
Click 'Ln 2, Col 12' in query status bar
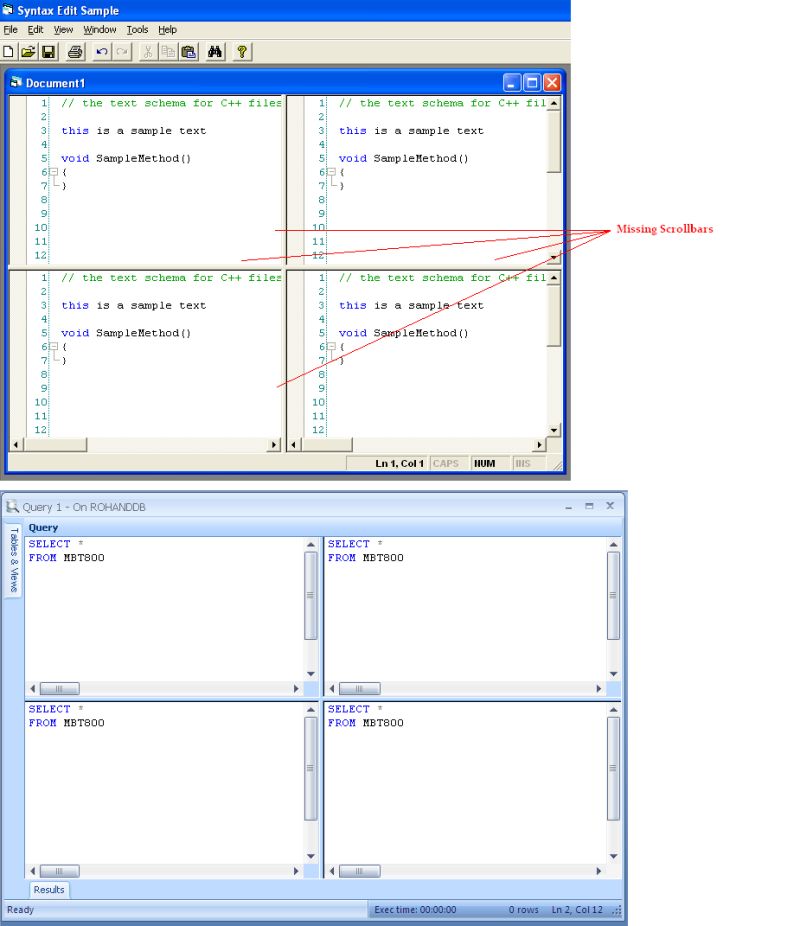coord(577,909)
